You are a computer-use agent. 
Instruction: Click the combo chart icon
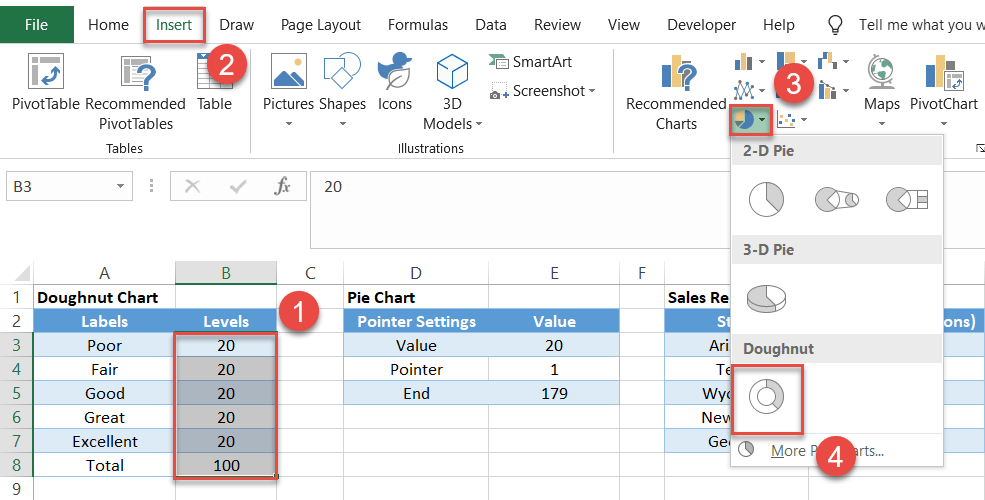click(827, 90)
